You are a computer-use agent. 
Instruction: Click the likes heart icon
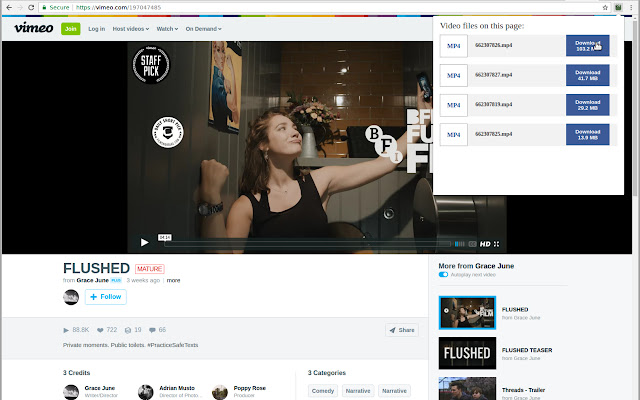(100, 329)
